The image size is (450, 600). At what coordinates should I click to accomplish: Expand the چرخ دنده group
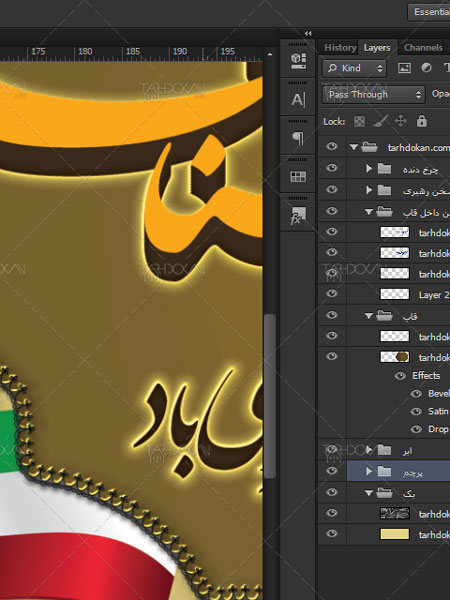368,168
